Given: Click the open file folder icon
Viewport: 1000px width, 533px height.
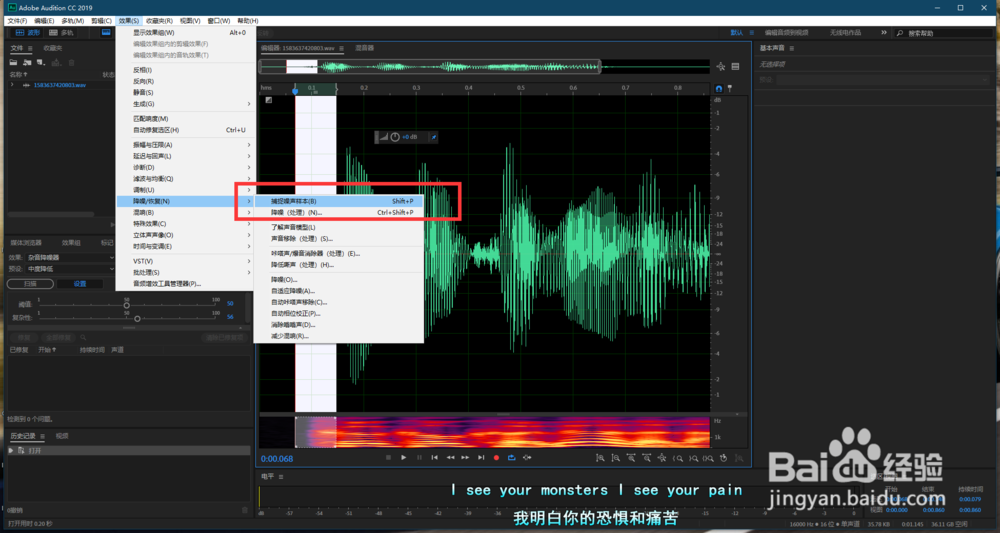Looking at the screenshot, I should (x=13, y=62).
